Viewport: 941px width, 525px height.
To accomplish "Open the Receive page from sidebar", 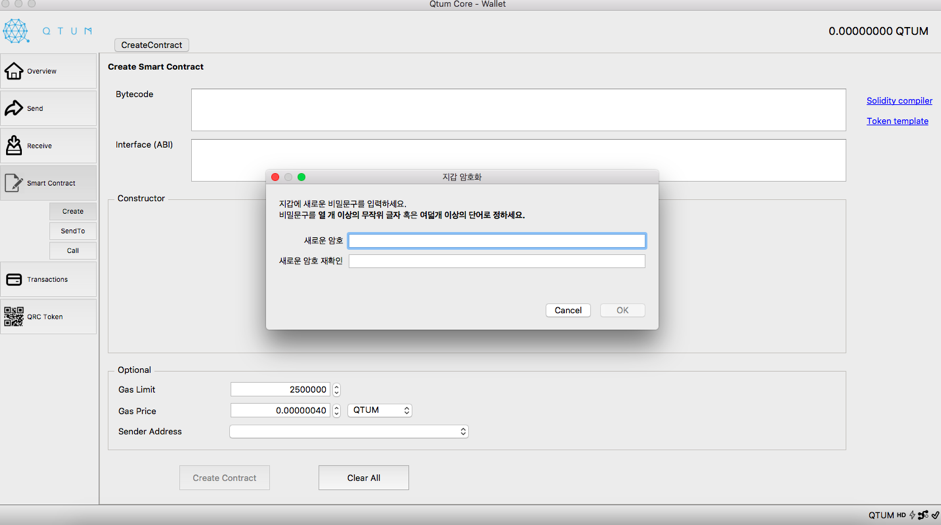I will 48,145.
